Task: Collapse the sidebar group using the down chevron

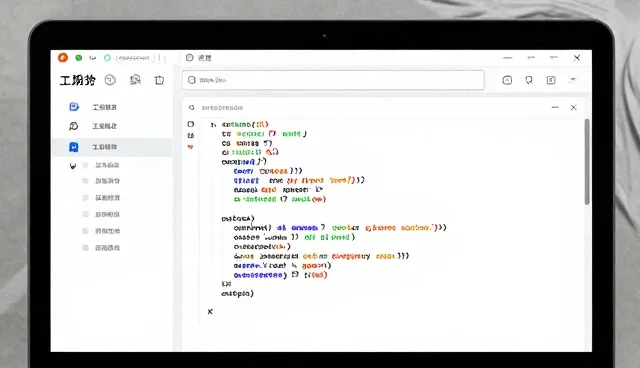Action: [x=73, y=166]
